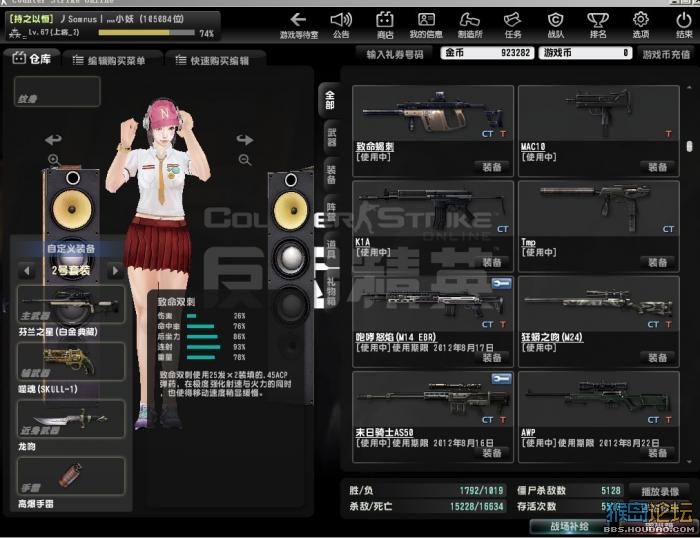Image resolution: width=700 pixels, height=538 pixels.
Task: Click the 僵尸杀敌数 5128 stat
Action: (x=568, y=490)
